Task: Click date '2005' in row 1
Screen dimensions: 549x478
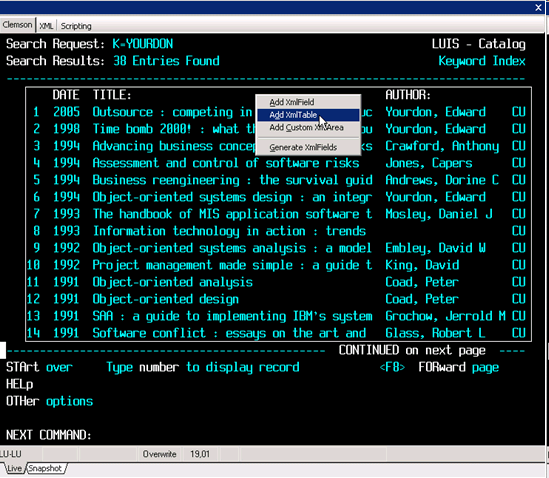Action: (x=67, y=112)
